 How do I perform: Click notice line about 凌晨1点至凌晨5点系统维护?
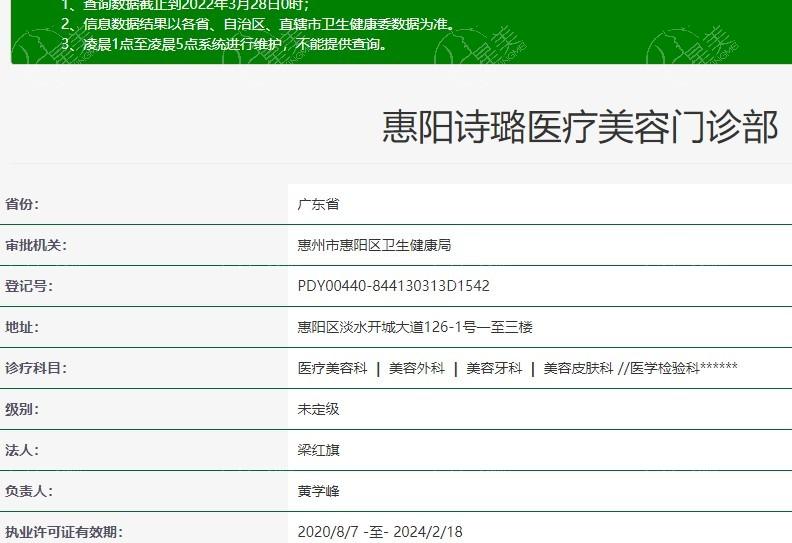tap(225, 44)
